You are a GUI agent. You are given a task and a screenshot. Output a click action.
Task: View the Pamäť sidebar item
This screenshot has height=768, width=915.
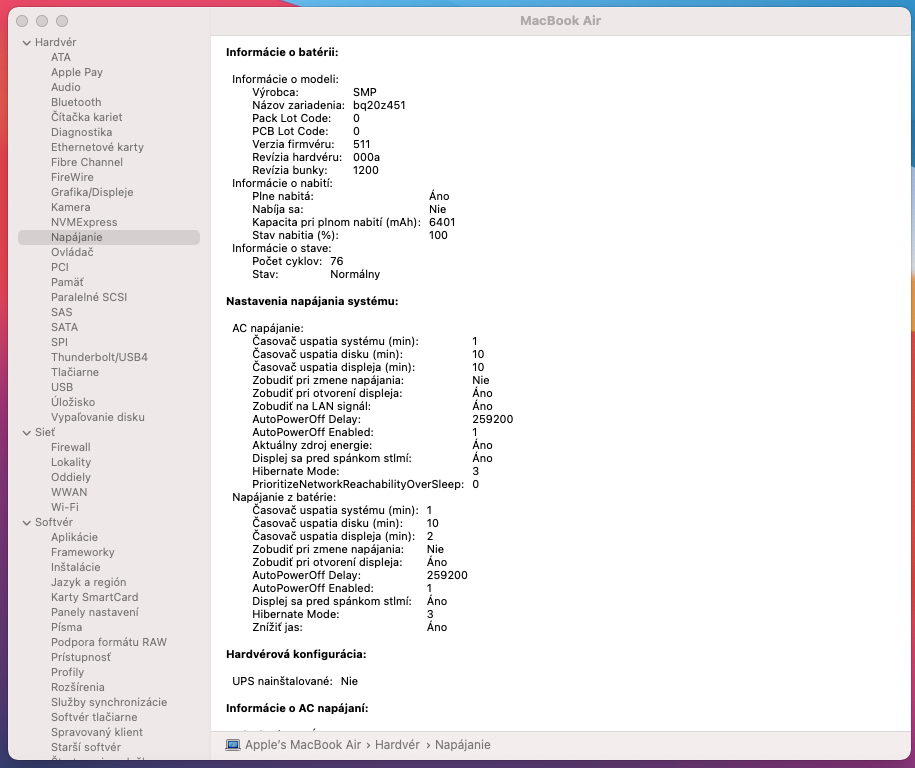pos(67,282)
